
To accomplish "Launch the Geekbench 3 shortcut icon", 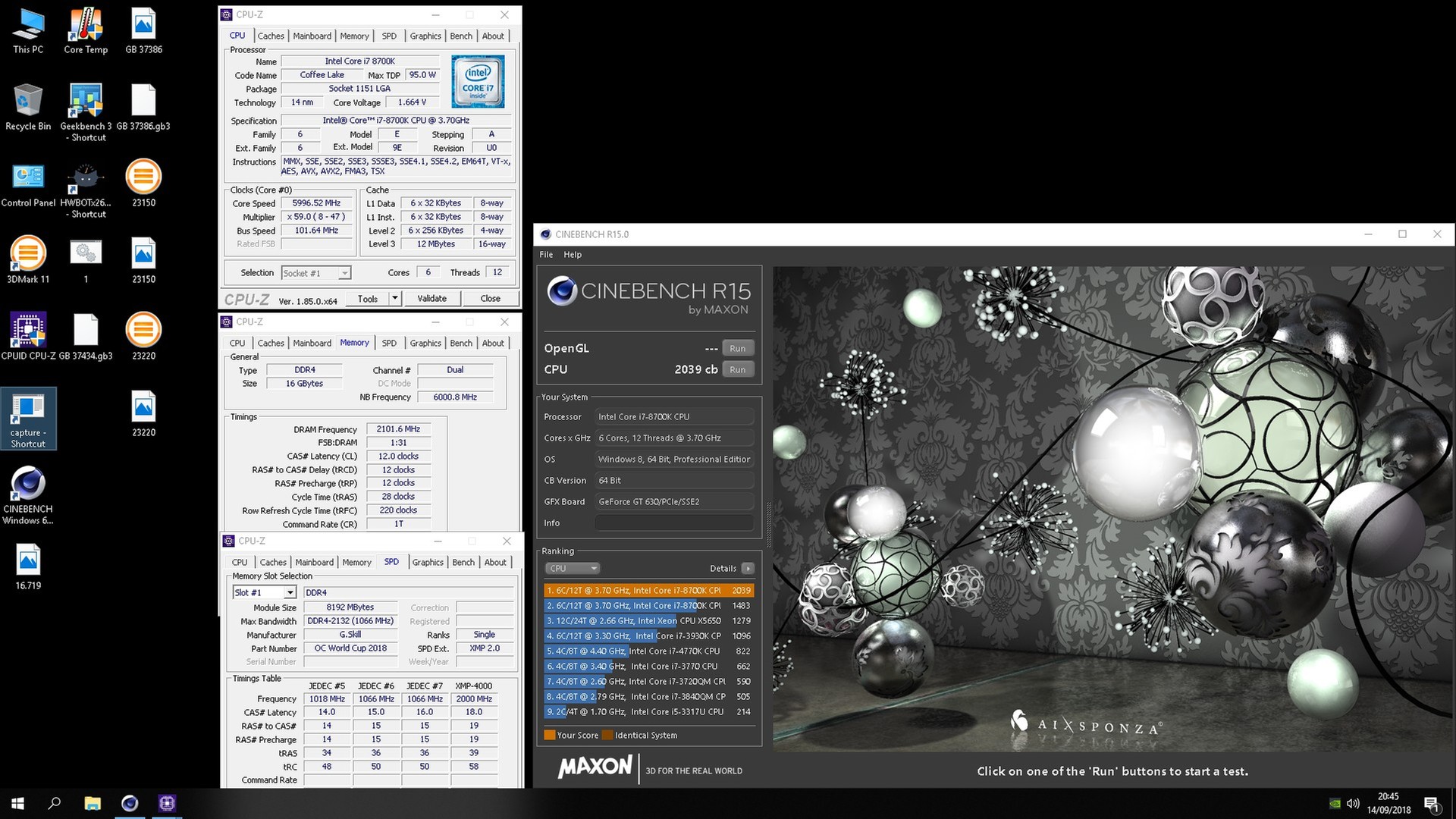I will 86,112.
